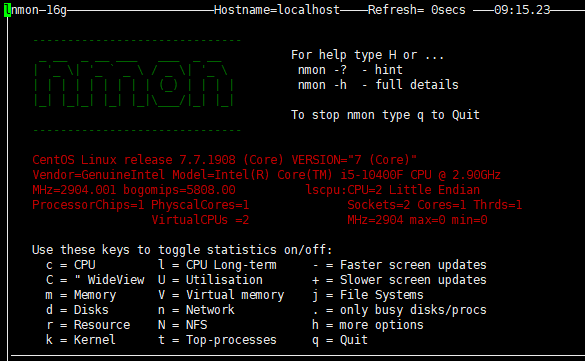The height and width of the screenshot is (361, 585).
Task: Click the 'nmon -? - hint' line
Action: 350,70
